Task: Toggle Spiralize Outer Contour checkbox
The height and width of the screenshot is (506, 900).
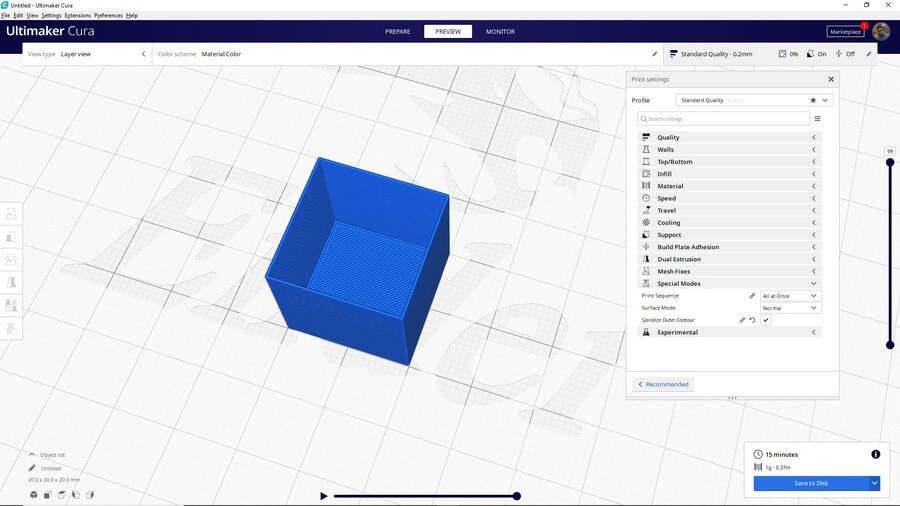Action: tap(766, 320)
